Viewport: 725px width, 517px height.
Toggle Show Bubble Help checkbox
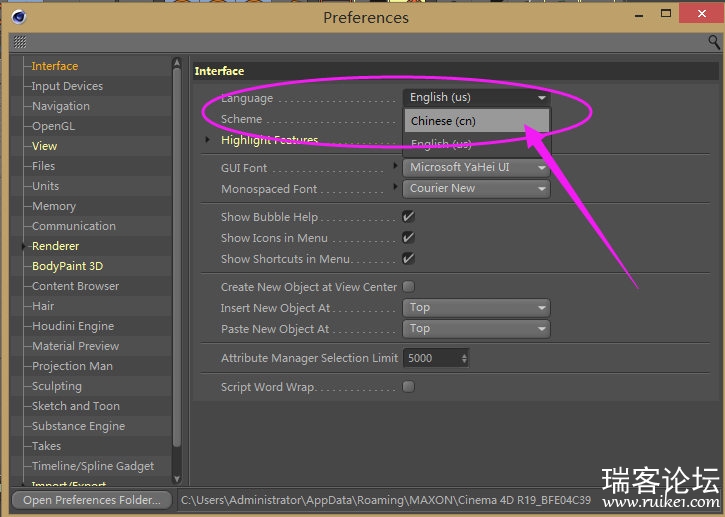tap(408, 216)
